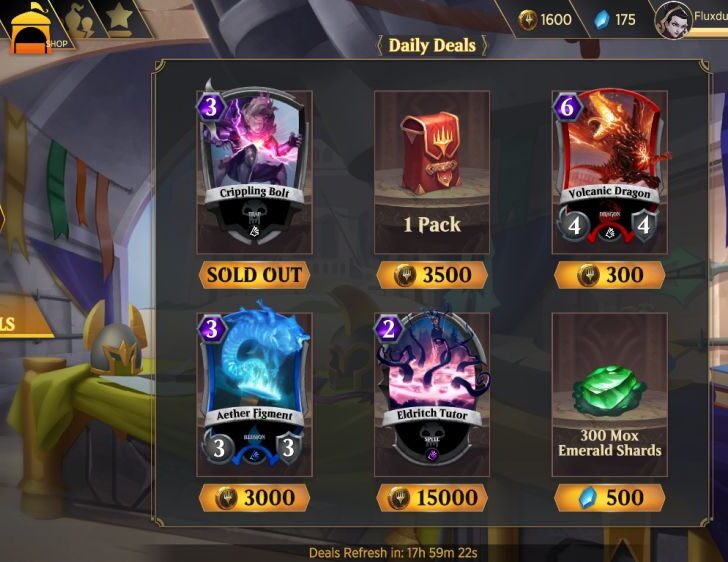Buy 1 Pack for 3500 gold
The width and height of the screenshot is (728, 562).
click(x=432, y=275)
